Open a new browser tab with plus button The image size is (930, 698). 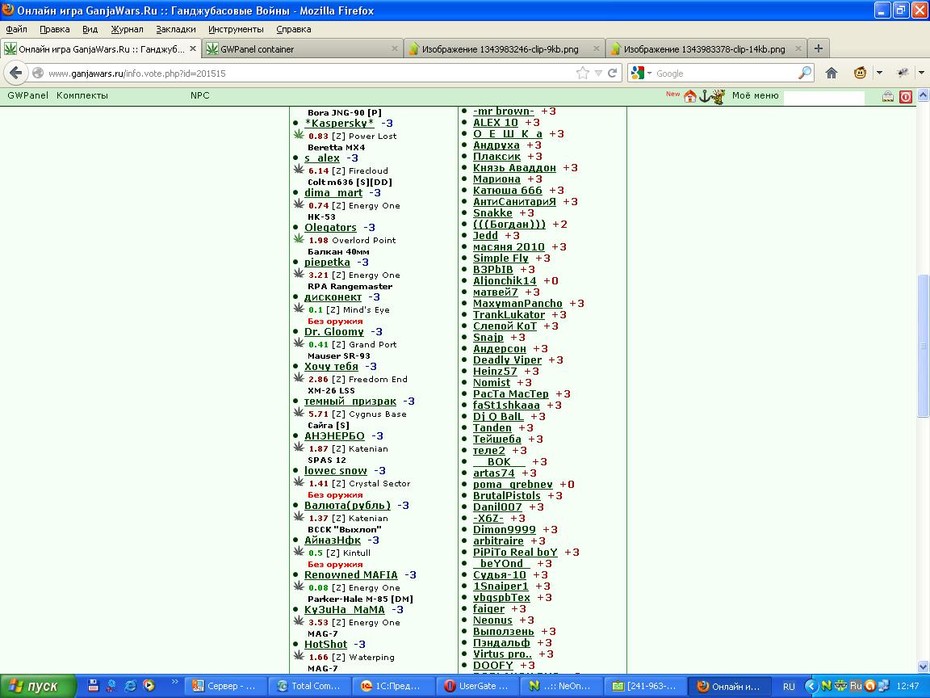[x=818, y=49]
